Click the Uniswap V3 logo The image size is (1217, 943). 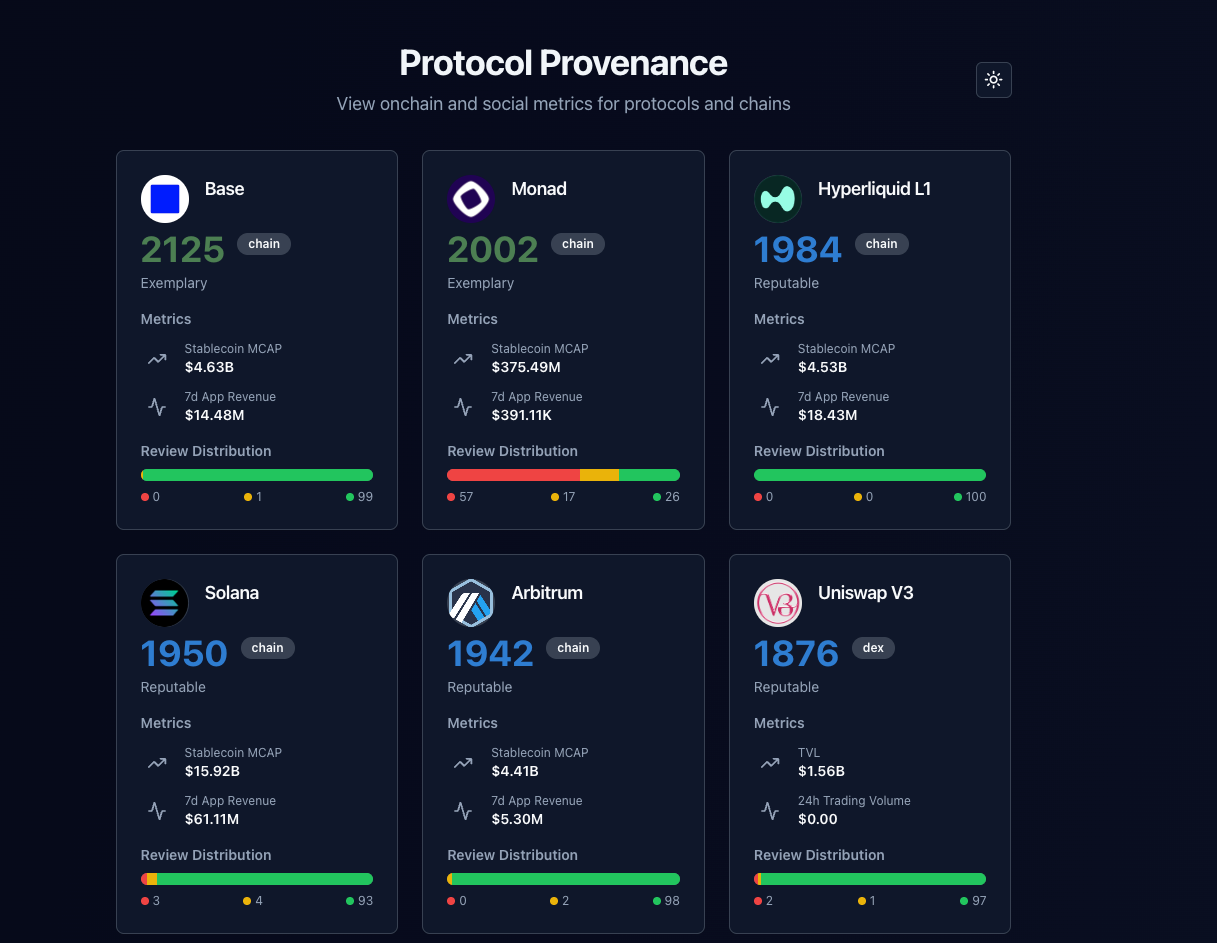(x=778, y=603)
